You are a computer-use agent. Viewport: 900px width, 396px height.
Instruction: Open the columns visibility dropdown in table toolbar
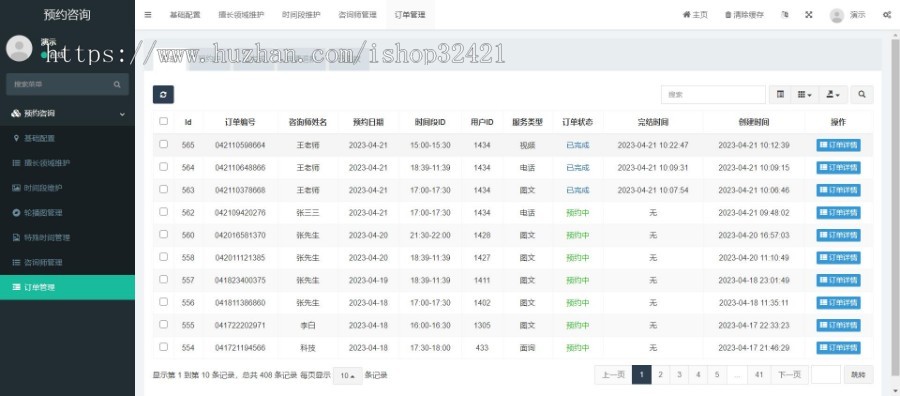tap(804, 95)
